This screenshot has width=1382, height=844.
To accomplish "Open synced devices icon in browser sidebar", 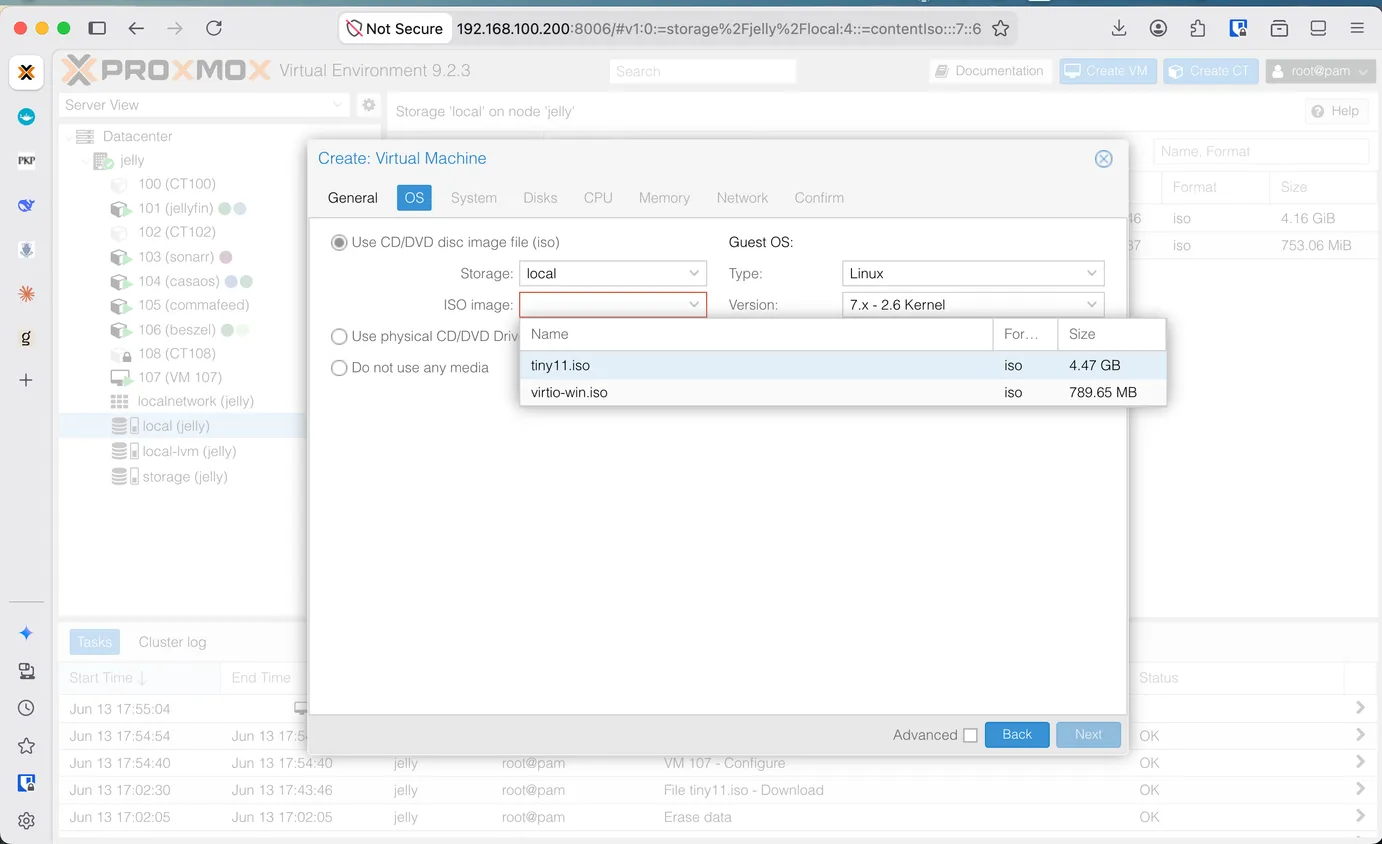I will [27, 671].
